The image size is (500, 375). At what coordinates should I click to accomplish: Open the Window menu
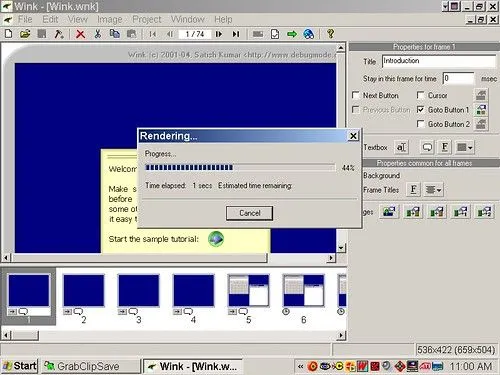point(188,19)
